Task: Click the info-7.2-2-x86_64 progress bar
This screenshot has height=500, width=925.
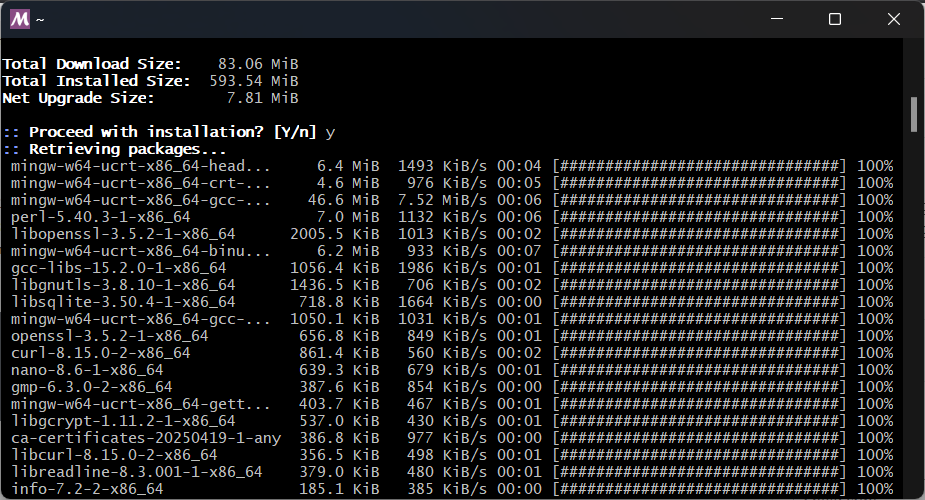Action: [699, 489]
